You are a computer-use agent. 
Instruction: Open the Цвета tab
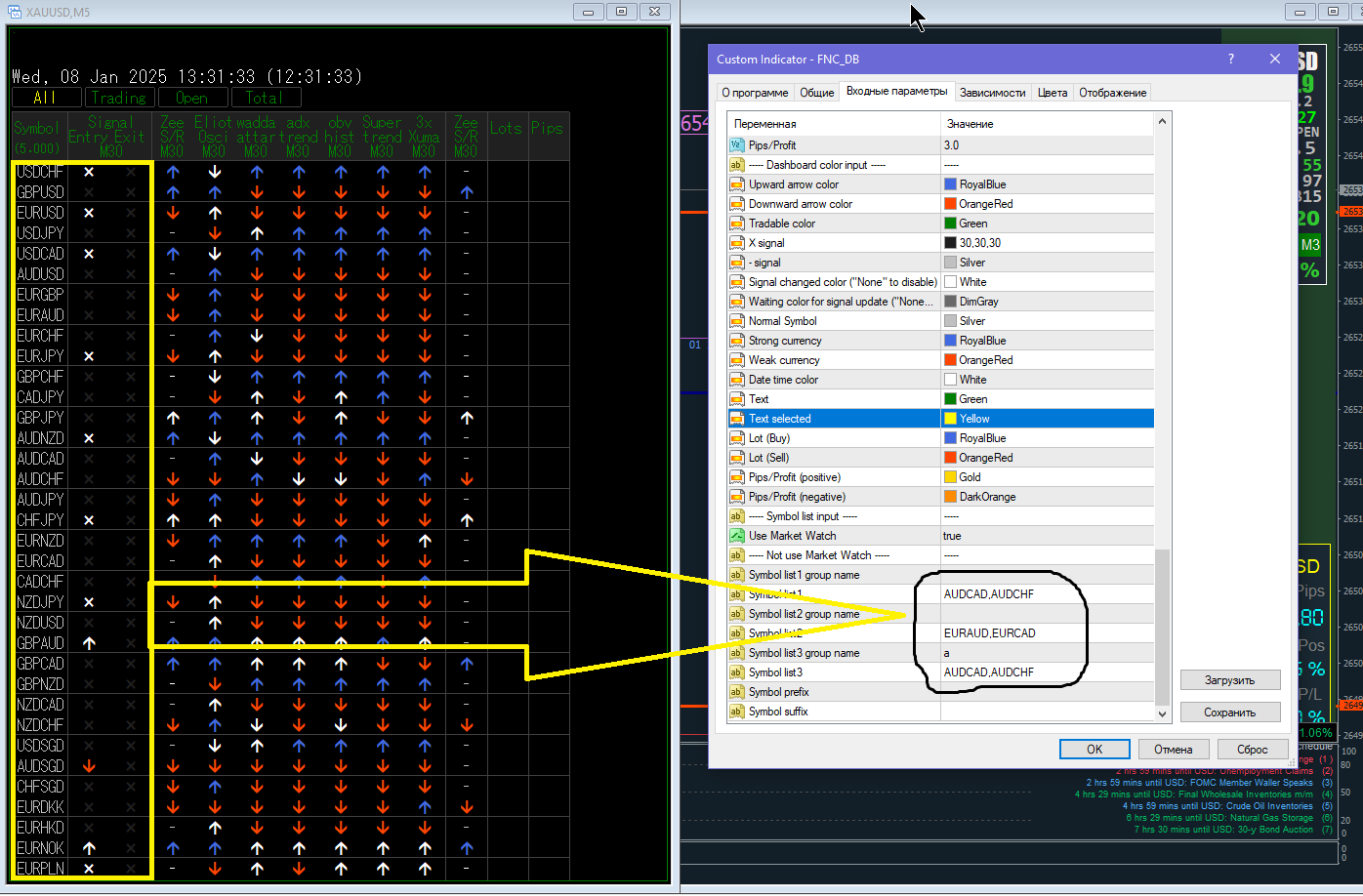coord(1053,93)
